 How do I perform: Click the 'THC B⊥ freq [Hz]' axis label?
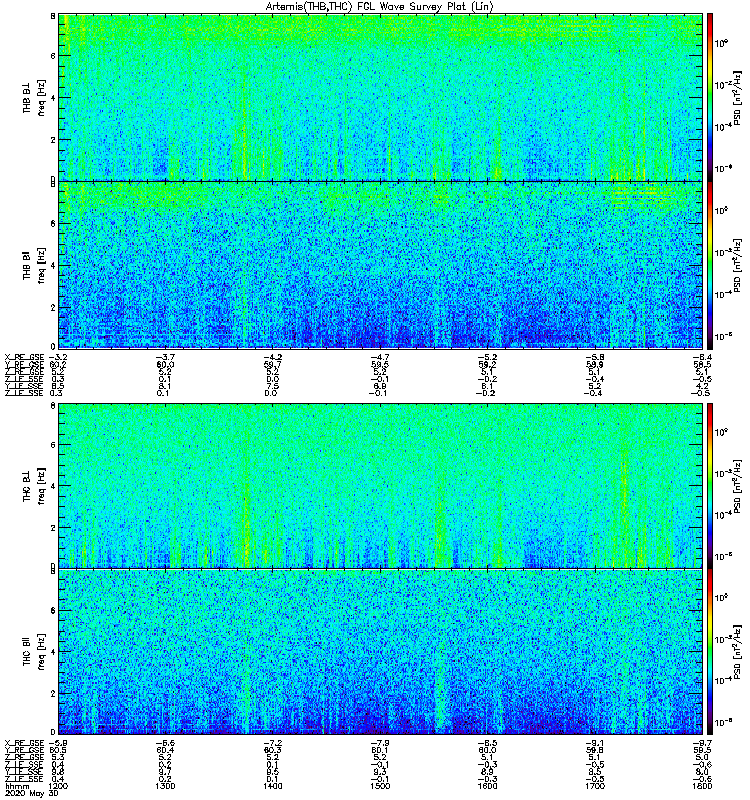pyautogui.click(x=34, y=486)
